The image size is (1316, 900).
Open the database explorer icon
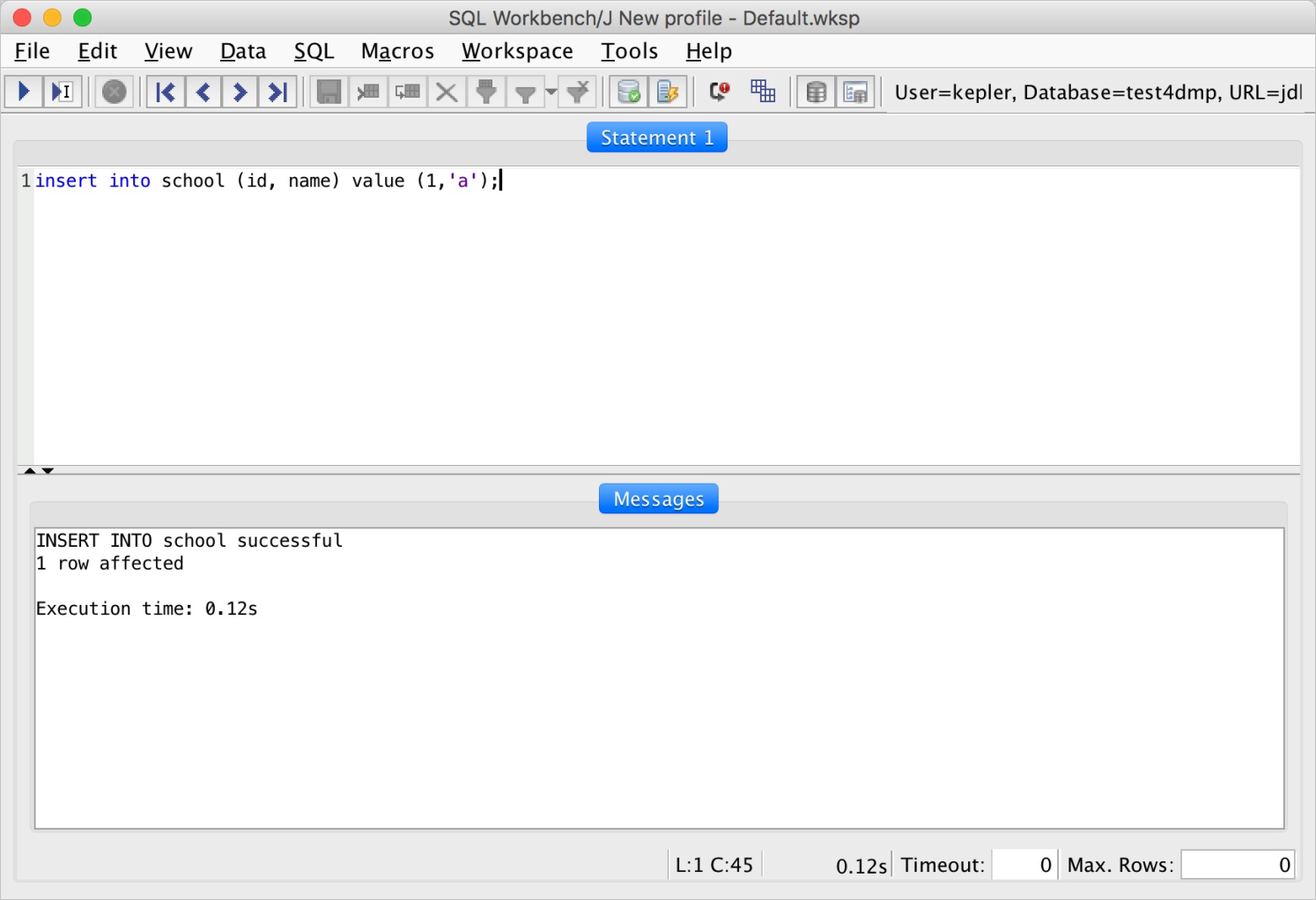pos(817,92)
